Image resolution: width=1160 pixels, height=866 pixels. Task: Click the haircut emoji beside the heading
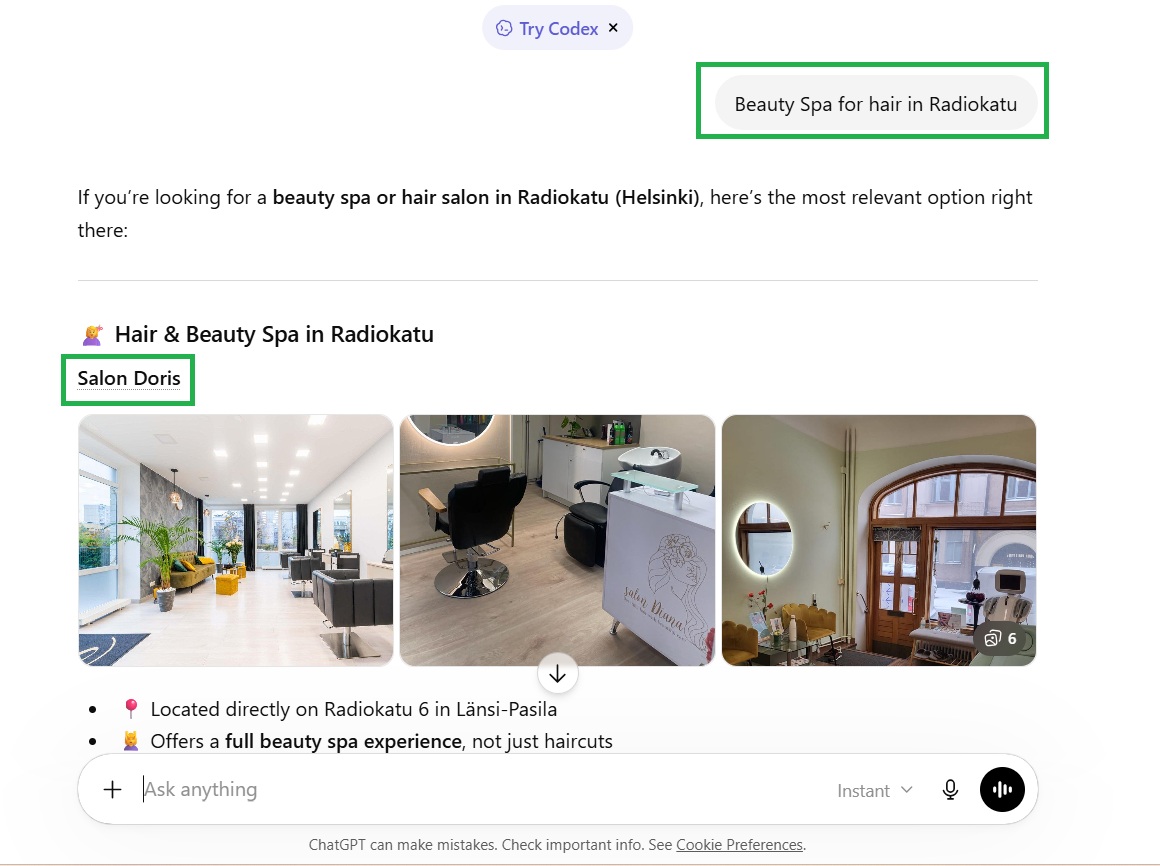pyautogui.click(x=92, y=335)
